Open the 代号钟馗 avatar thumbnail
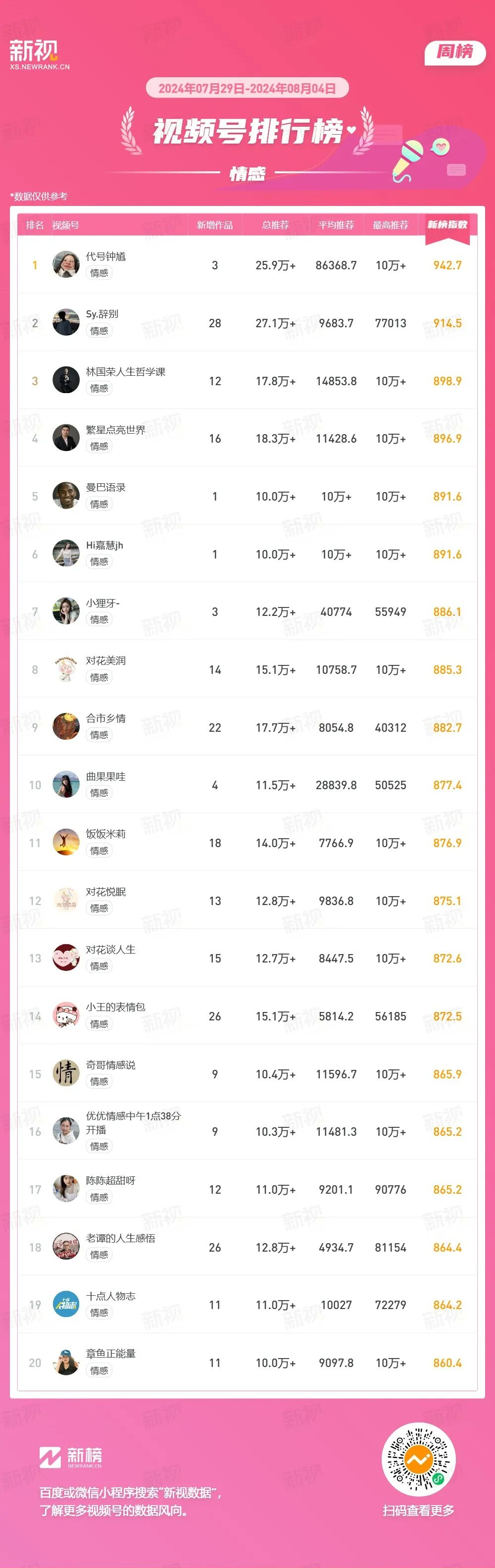495x1568 pixels. point(66,265)
